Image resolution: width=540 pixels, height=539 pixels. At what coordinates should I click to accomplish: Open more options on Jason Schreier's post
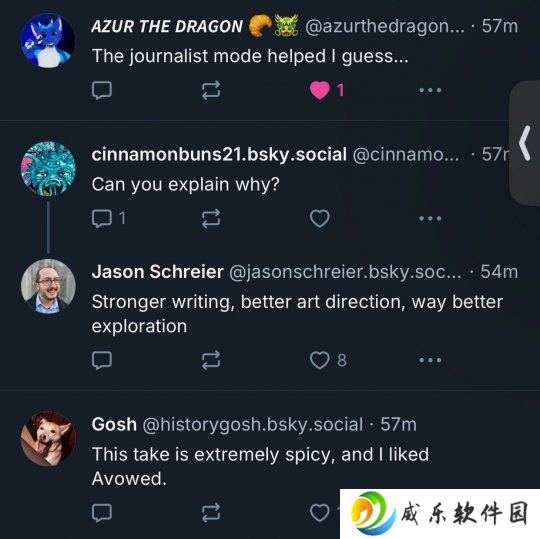(430, 360)
